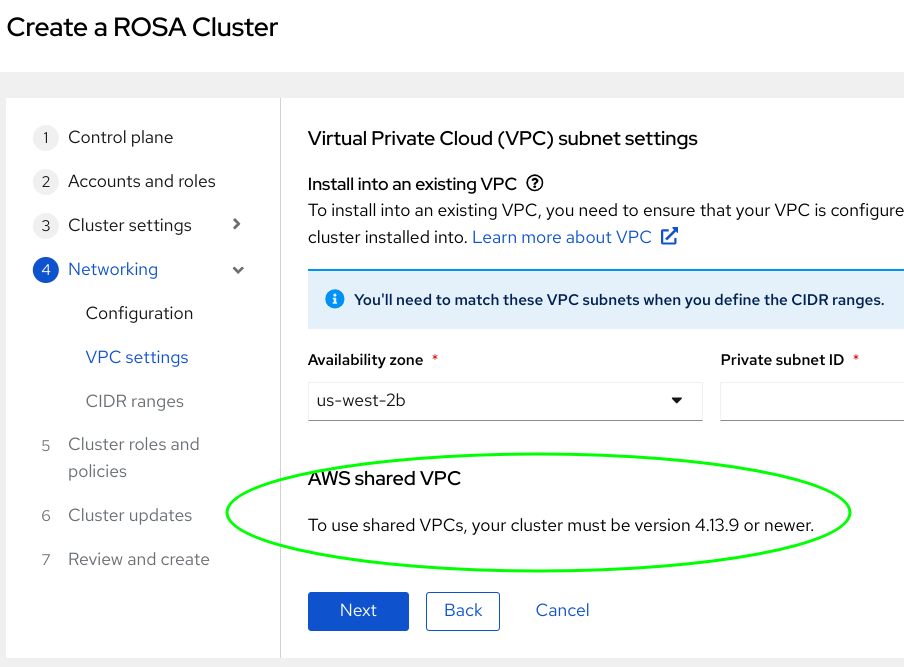Expand the Cluster settings step chevron
The height and width of the screenshot is (667, 904).
[237, 225]
